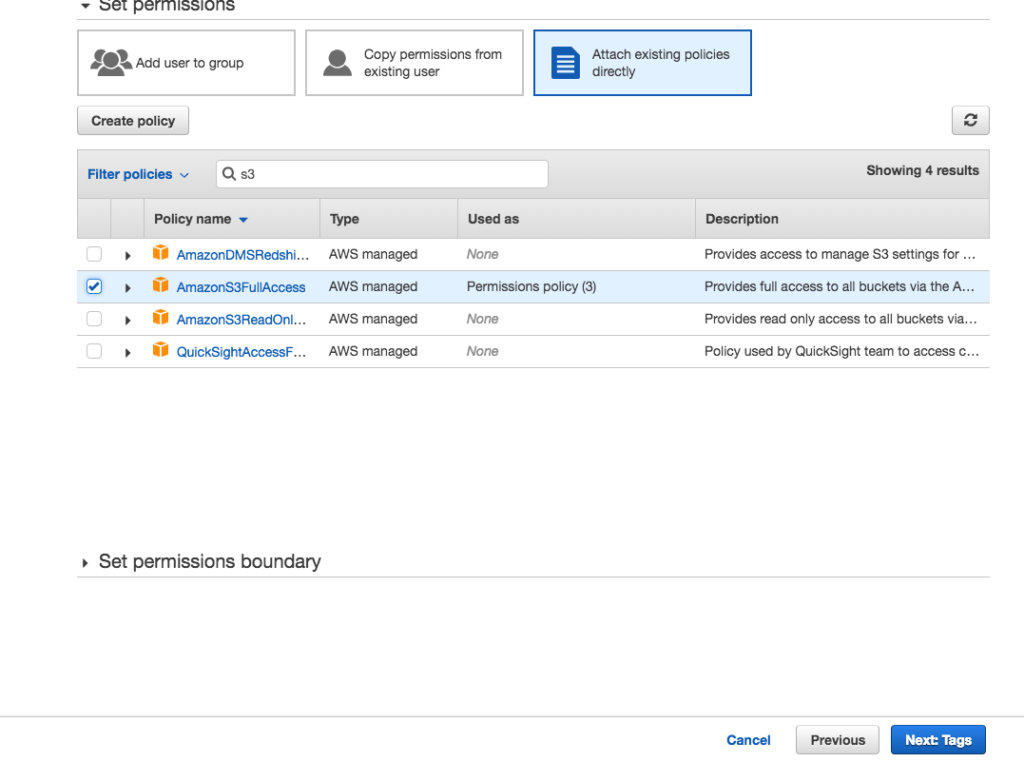Screen dimensions: 1024x762
Task: Open the AmazonDMSRedshi... policy link
Action: pyautogui.click(x=242, y=255)
